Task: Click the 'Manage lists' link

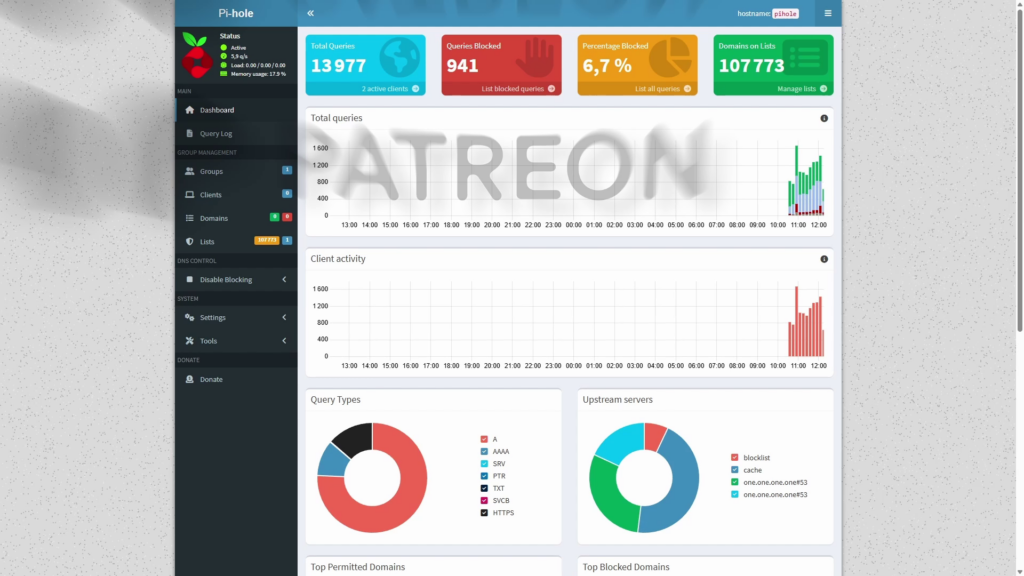Action: point(801,88)
